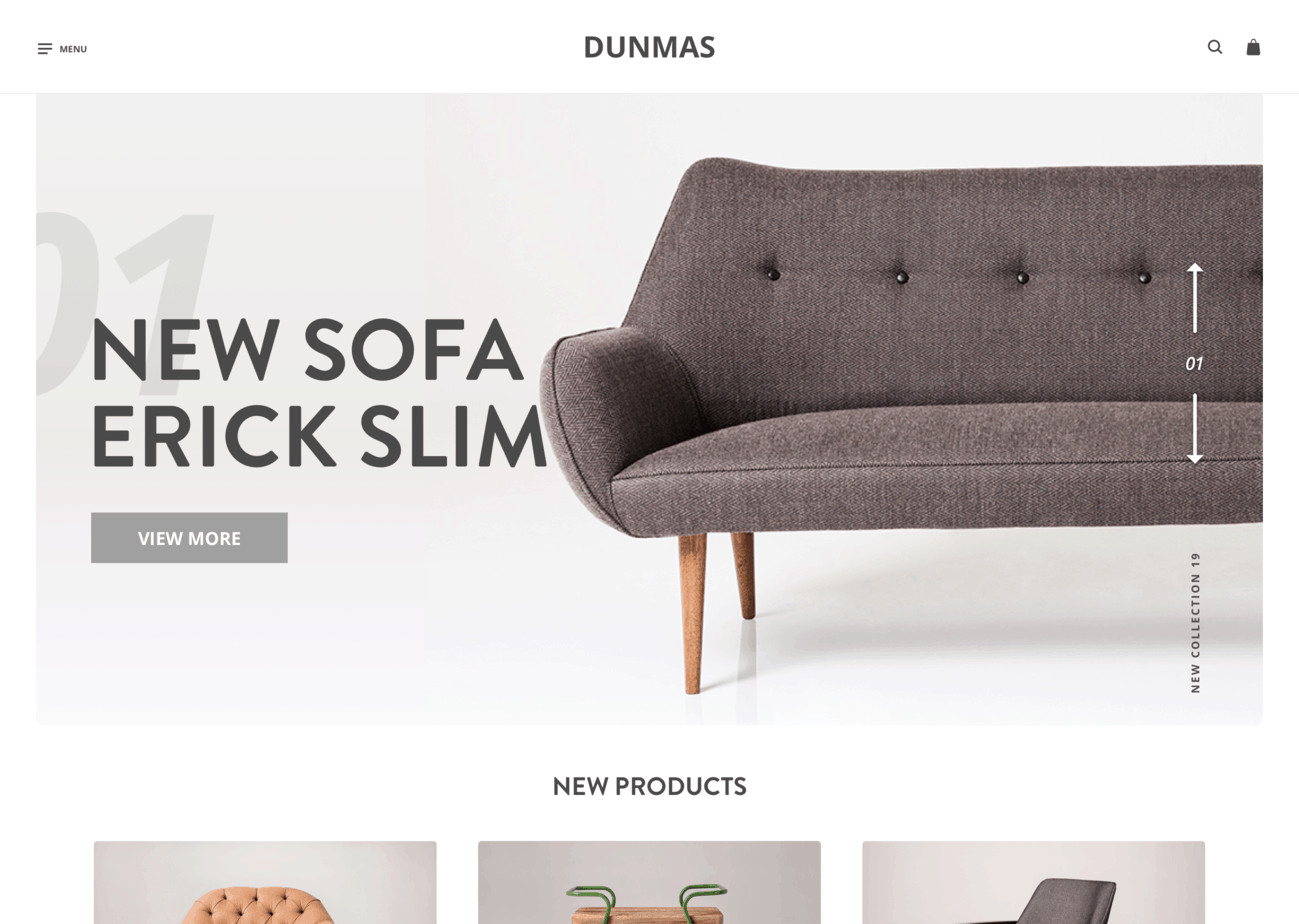The image size is (1299, 924).
Task: Open the tan tufted chair product thumbnail
Action: tap(265, 882)
